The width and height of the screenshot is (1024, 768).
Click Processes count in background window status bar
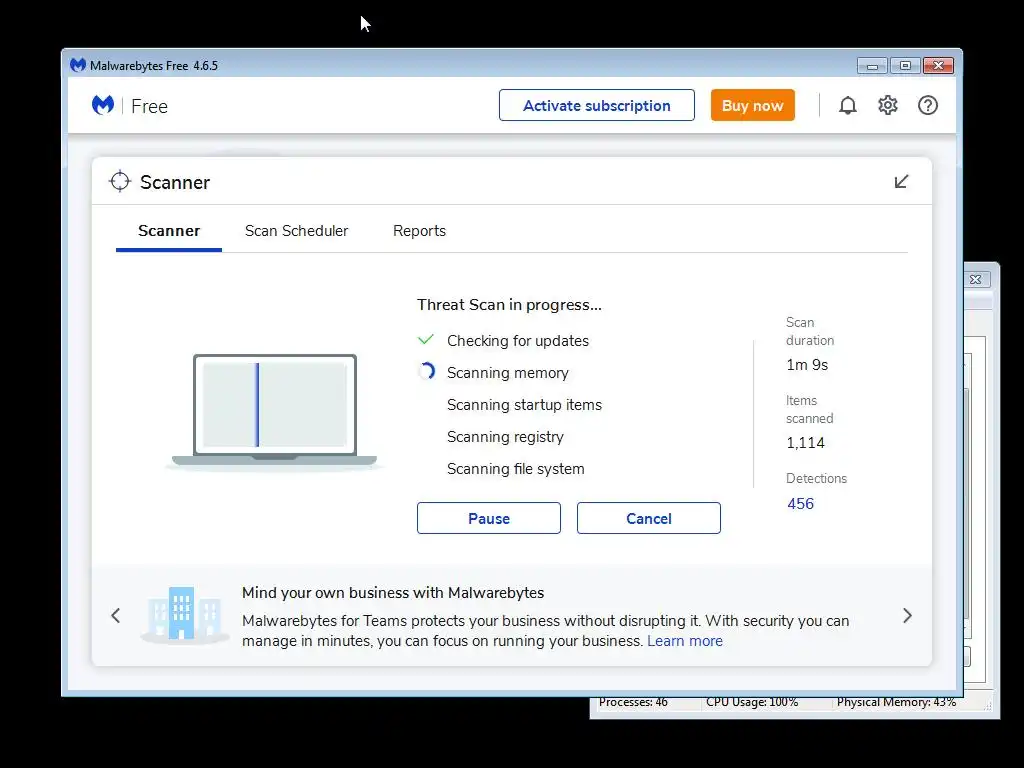(633, 703)
